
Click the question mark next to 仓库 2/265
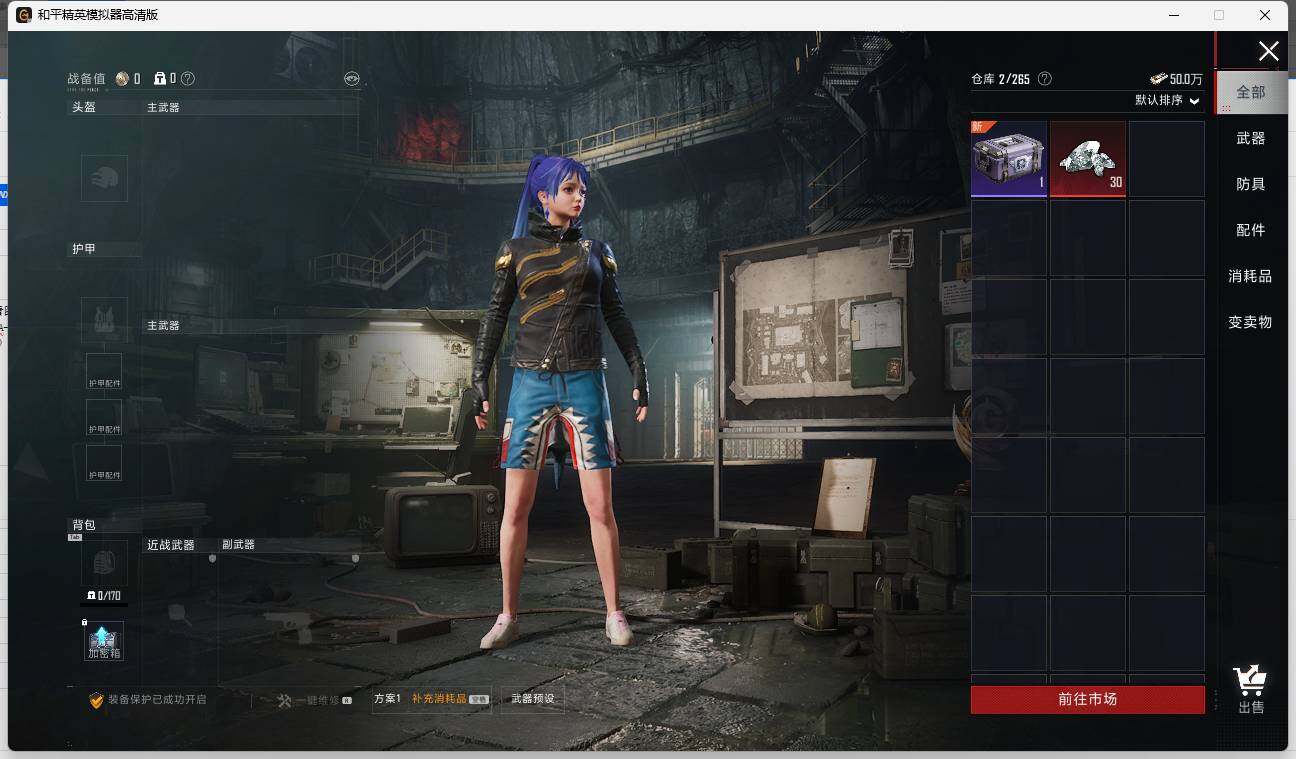click(1045, 78)
